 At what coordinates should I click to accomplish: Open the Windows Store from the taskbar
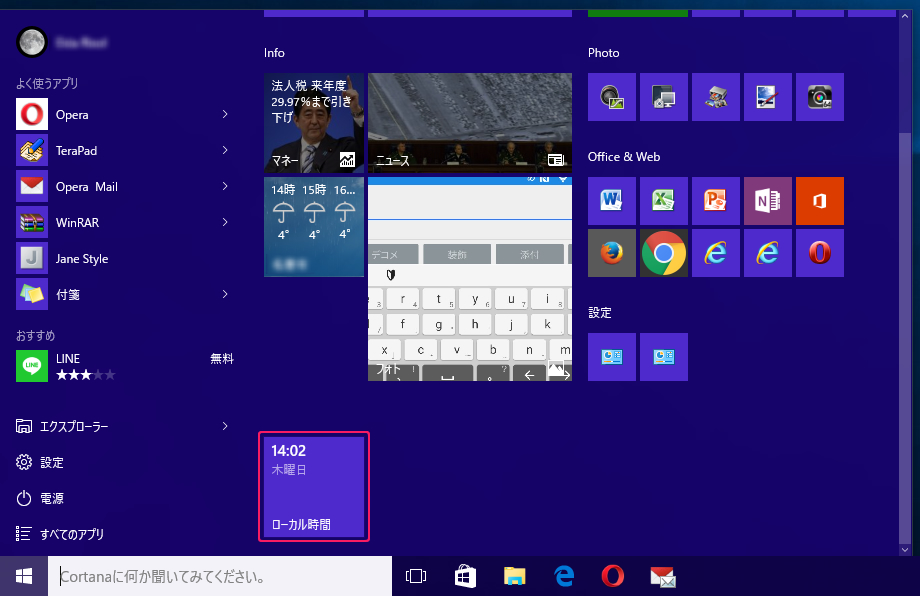point(465,576)
